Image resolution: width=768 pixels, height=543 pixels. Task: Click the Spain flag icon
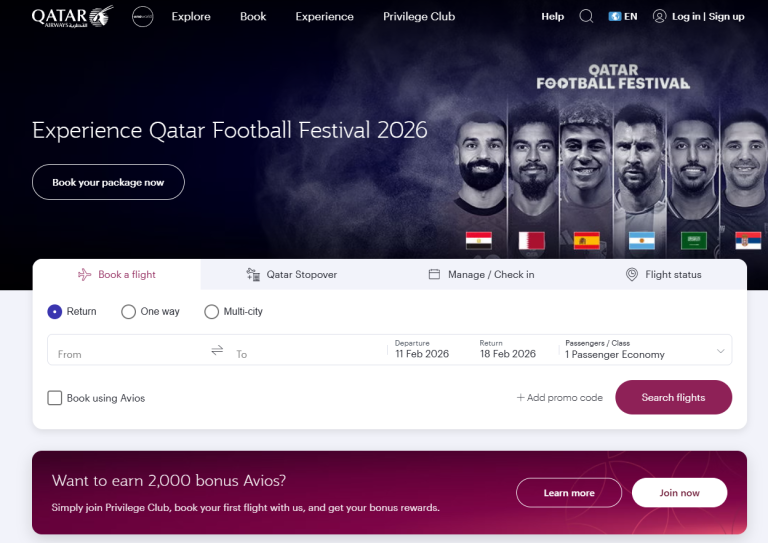click(587, 241)
